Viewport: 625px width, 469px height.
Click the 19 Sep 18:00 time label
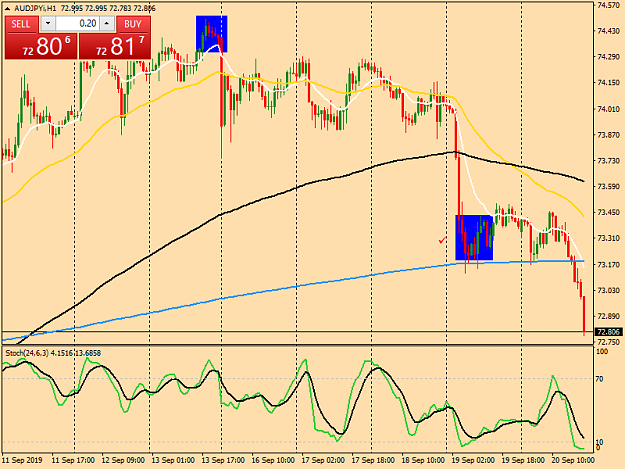pos(523,460)
